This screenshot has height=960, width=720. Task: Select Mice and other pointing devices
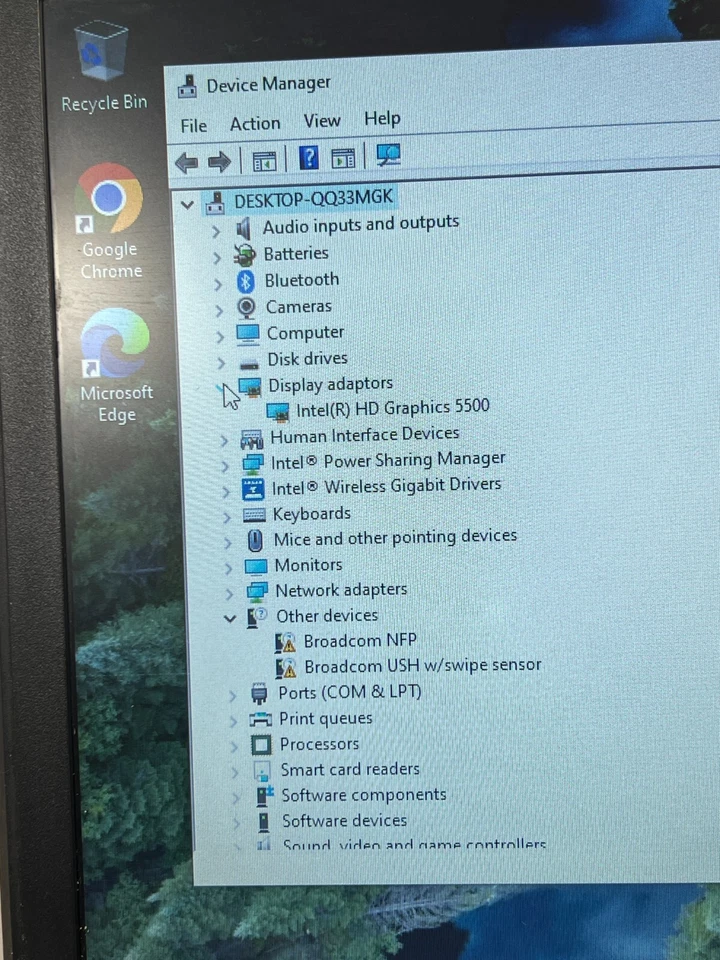click(x=395, y=538)
